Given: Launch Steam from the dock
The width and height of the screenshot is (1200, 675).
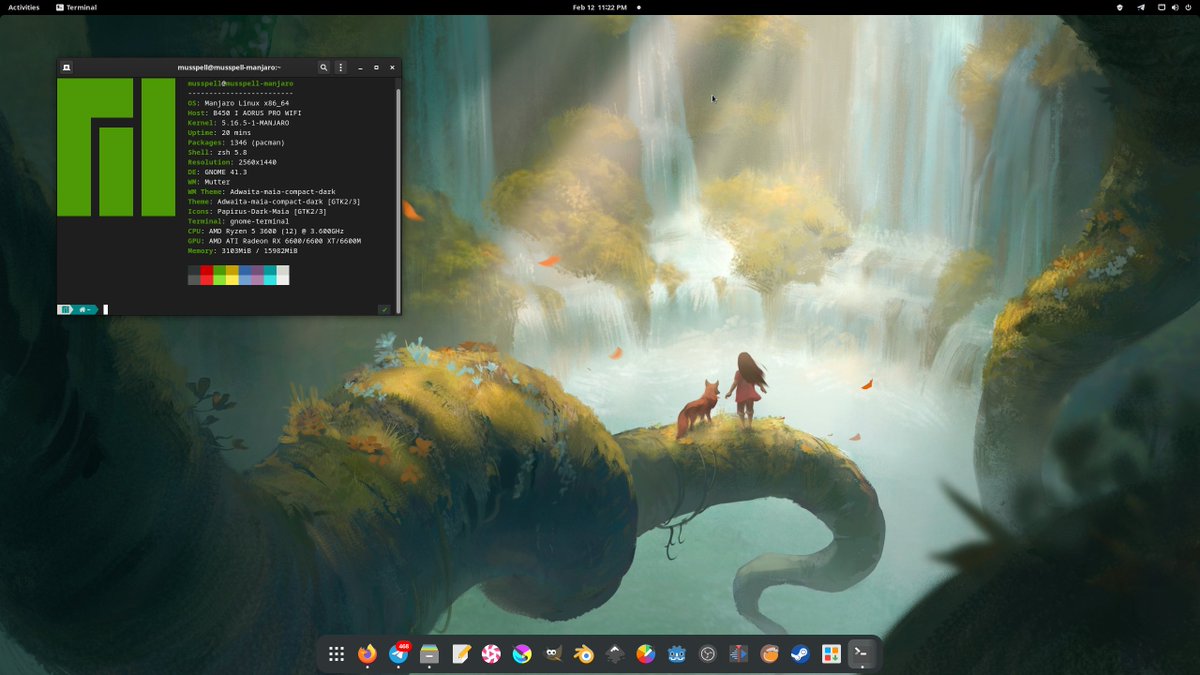Looking at the screenshot, I should point(800,654).
